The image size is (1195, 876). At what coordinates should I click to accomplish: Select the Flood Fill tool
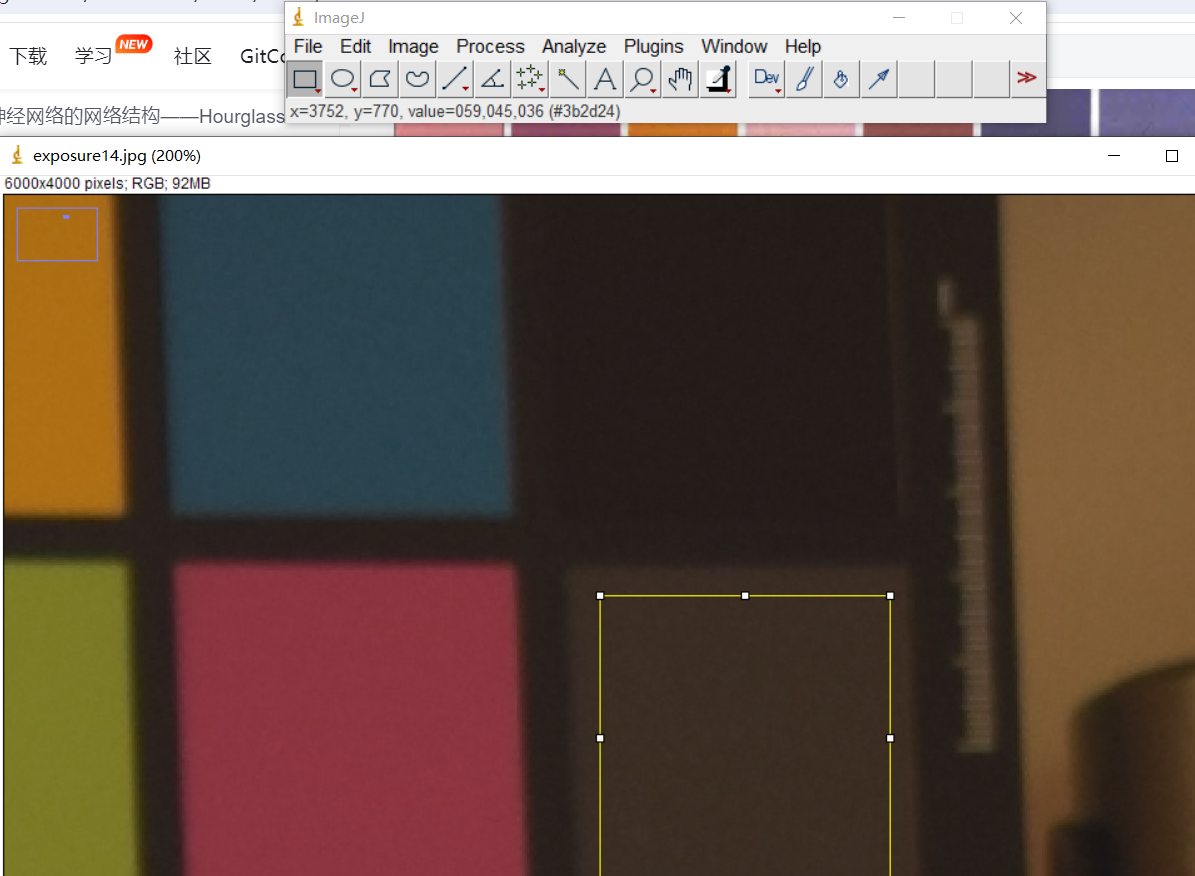[841, 79]
